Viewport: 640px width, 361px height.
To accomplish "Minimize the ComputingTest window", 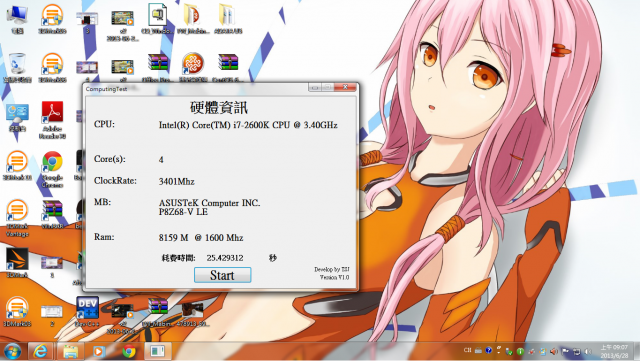I will pyautogui.click(x=314, y=87).
